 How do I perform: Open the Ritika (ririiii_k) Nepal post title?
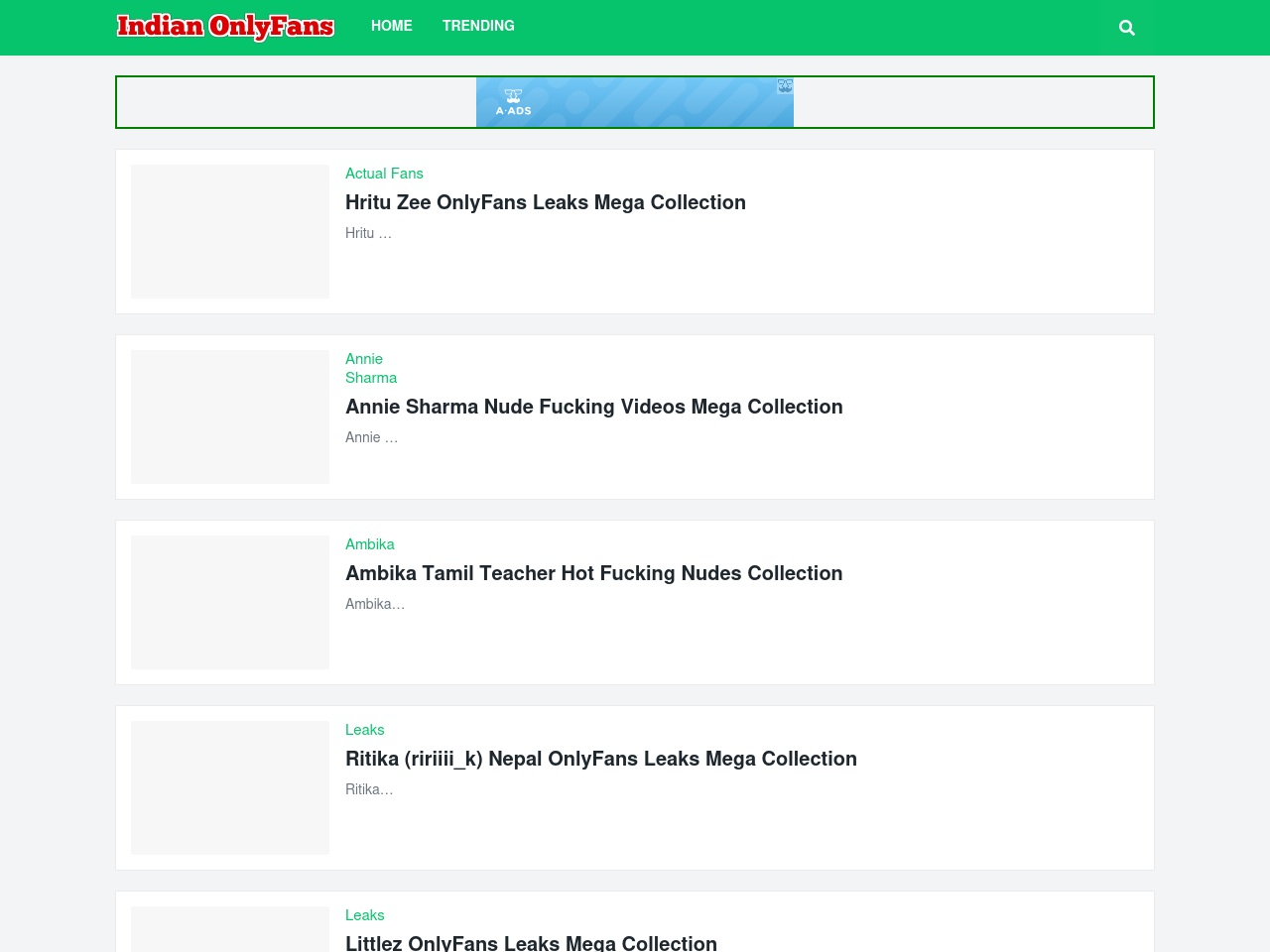601,759
